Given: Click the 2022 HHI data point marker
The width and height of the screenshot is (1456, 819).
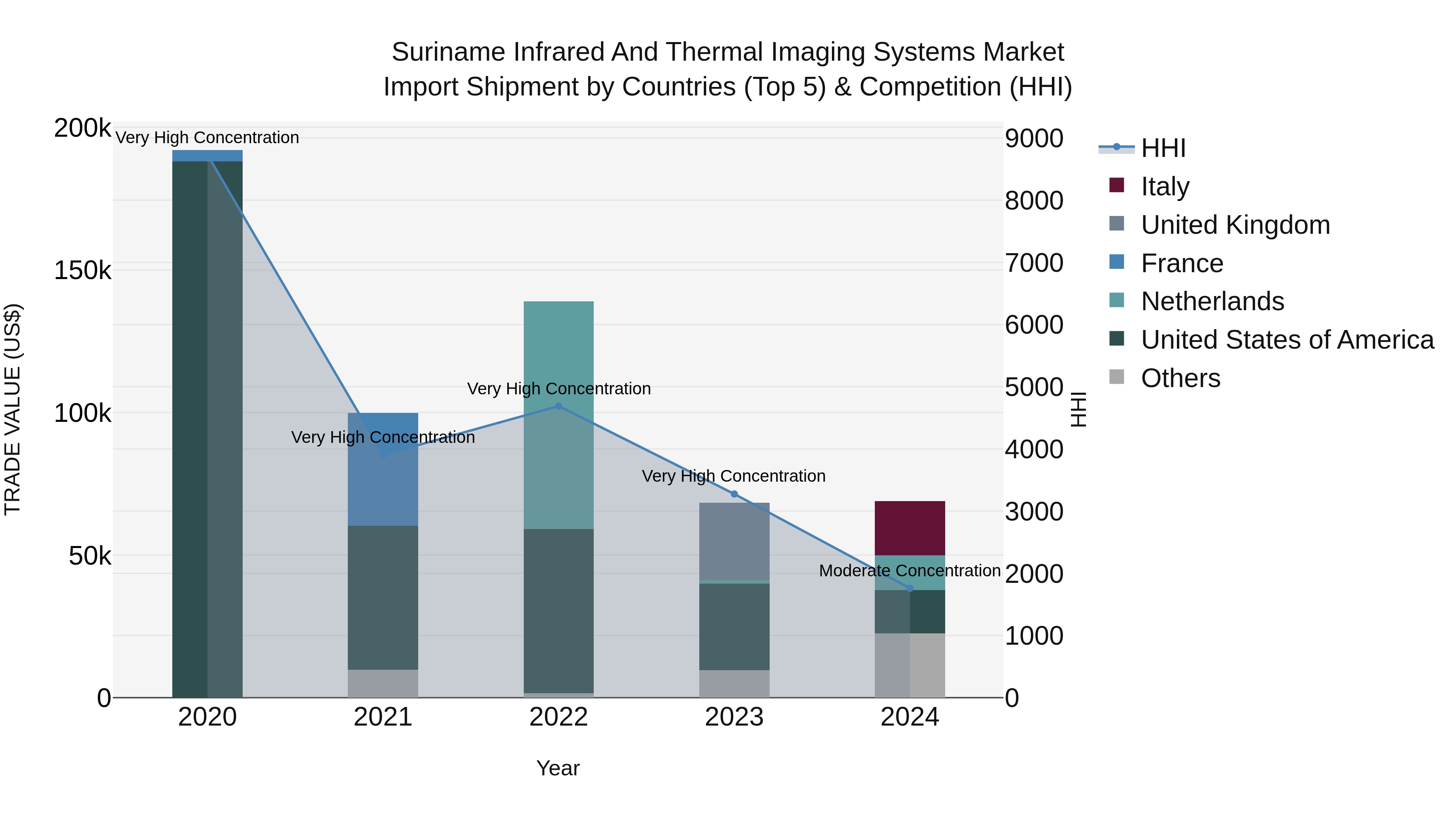Looking at the screenshot, I should (x=559, y=406).
